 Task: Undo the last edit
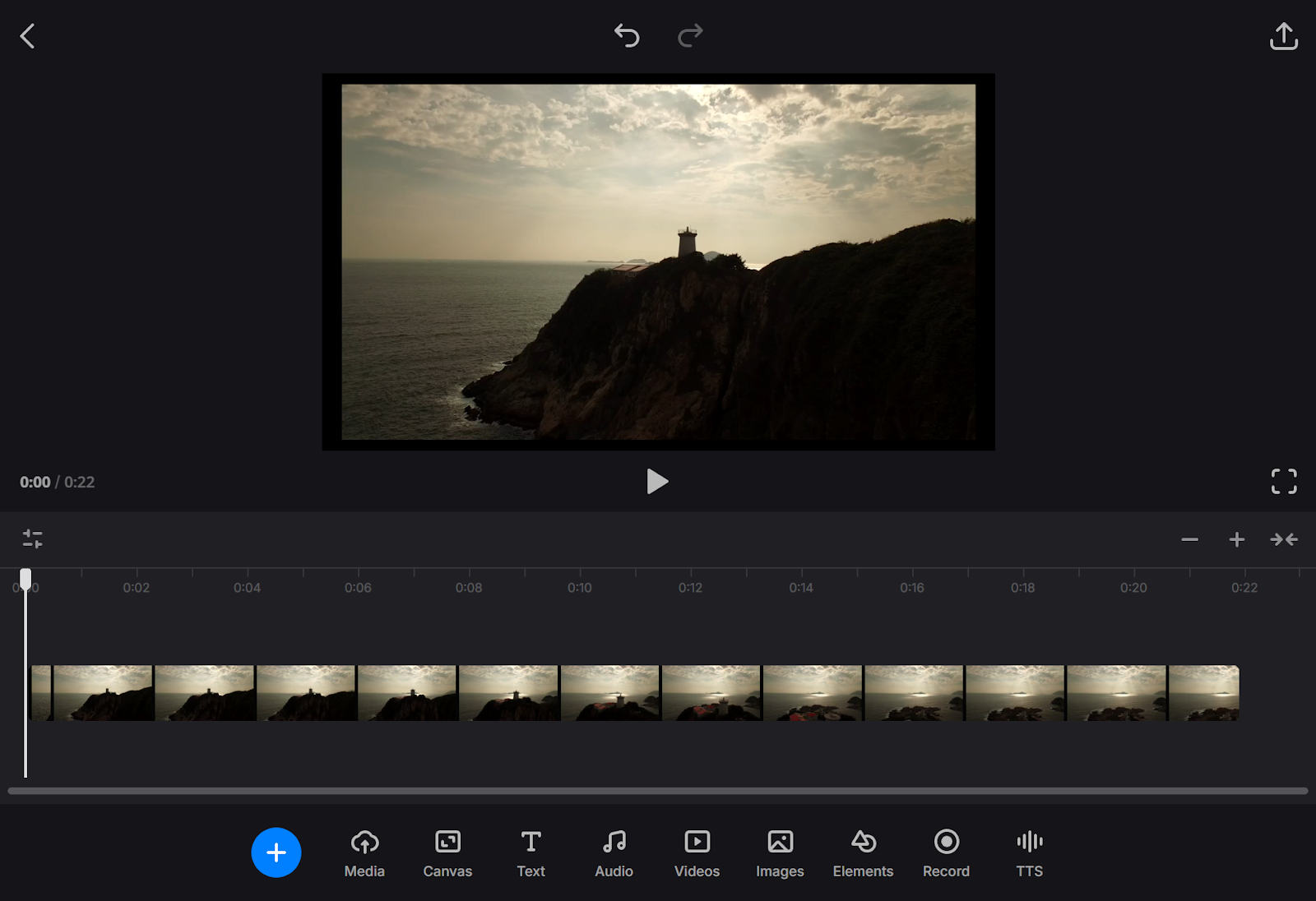coord(627,35)
